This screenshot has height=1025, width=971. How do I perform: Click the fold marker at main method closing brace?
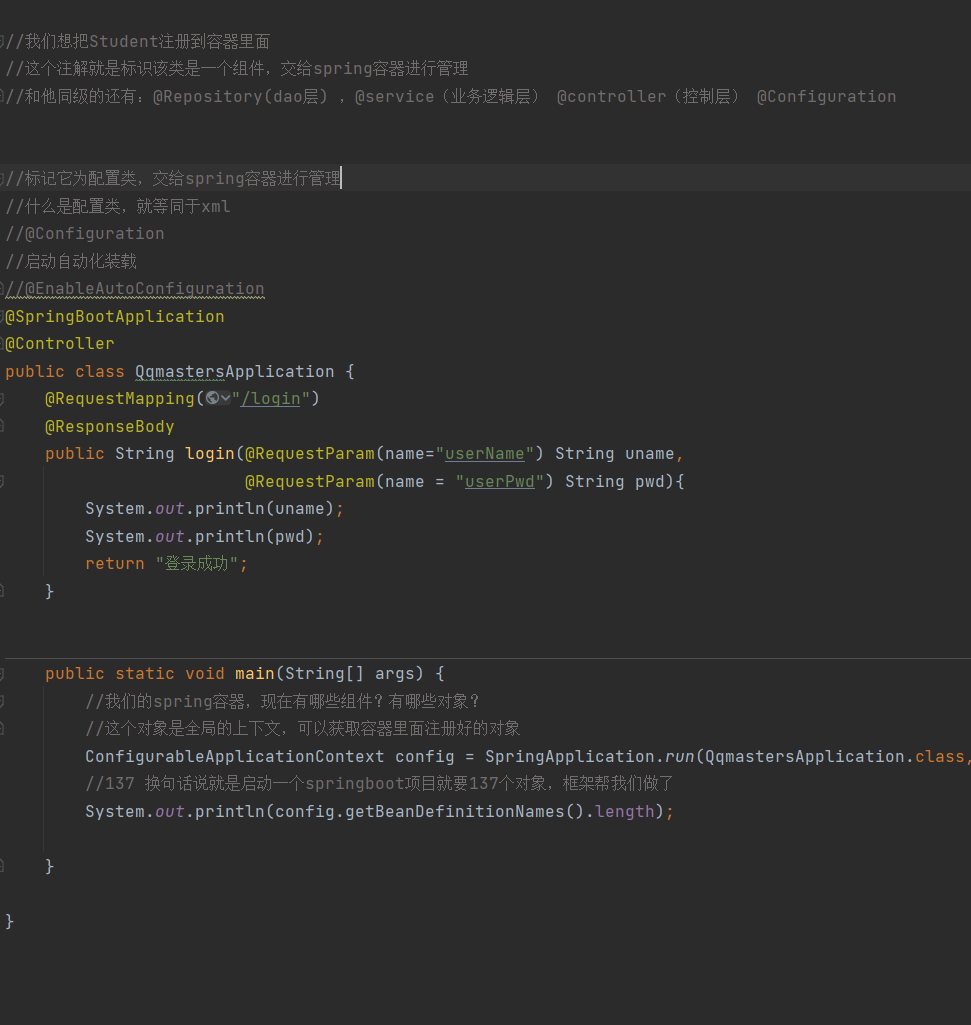[x=2, y=866]
